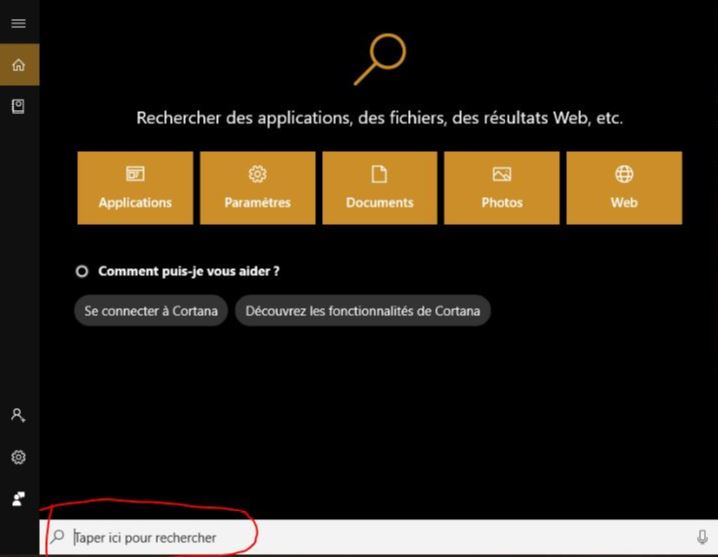The height and width of the screenshot is (557, 718).
Task: Click the feedback icon at sidebar bottom
Action: coord(18,498)
